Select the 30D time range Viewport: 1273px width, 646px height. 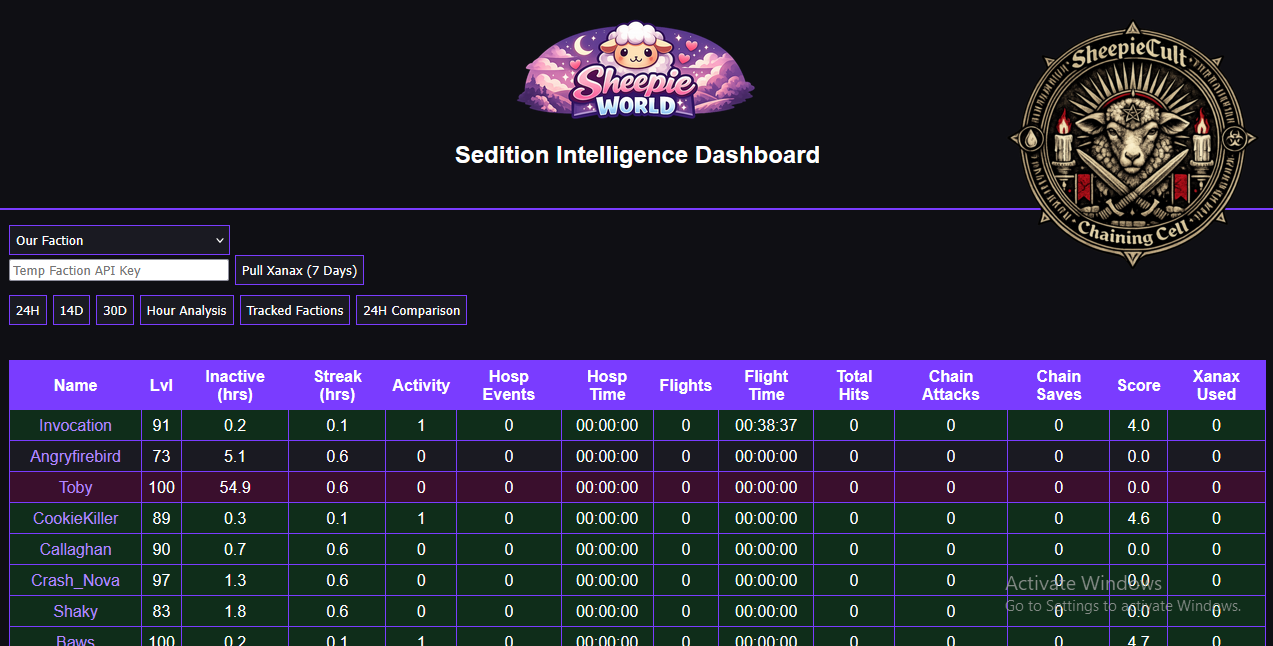click(x=115, y=310)
